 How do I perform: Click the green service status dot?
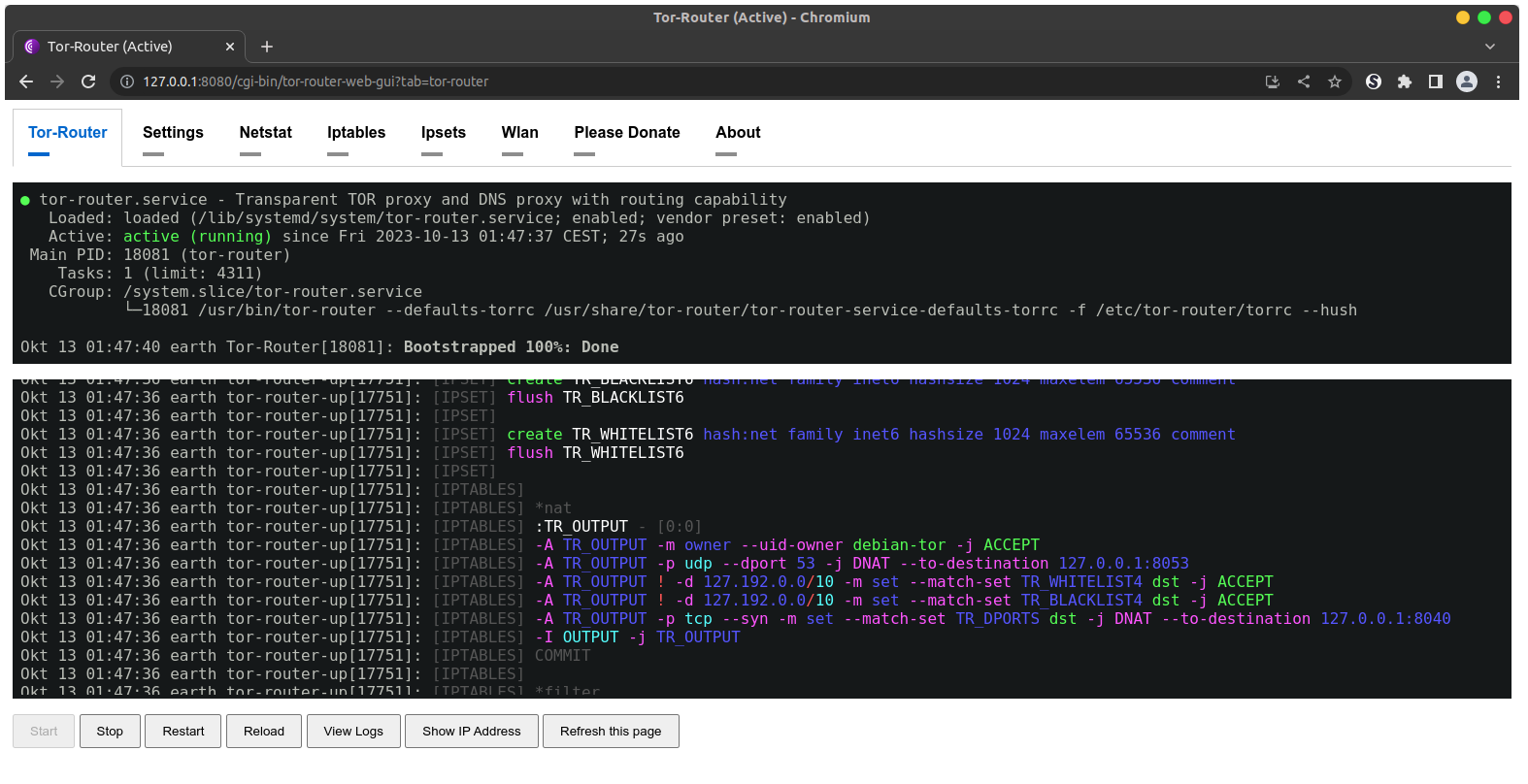click(x=25, y=201)
